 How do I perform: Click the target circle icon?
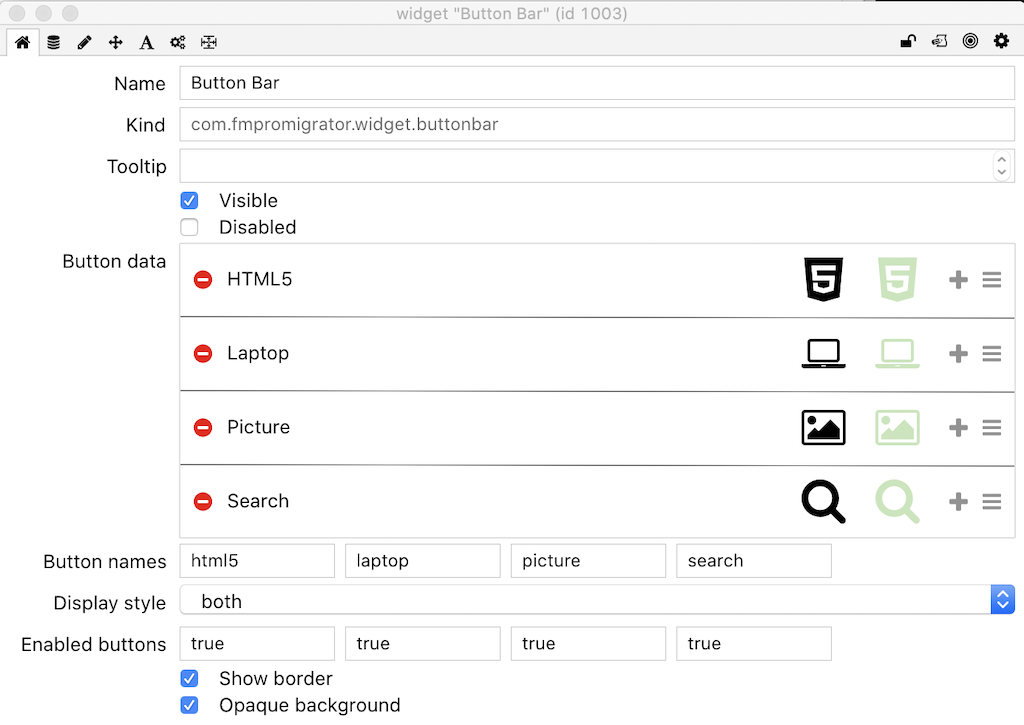pyautogui.click(x=970, y=41)
